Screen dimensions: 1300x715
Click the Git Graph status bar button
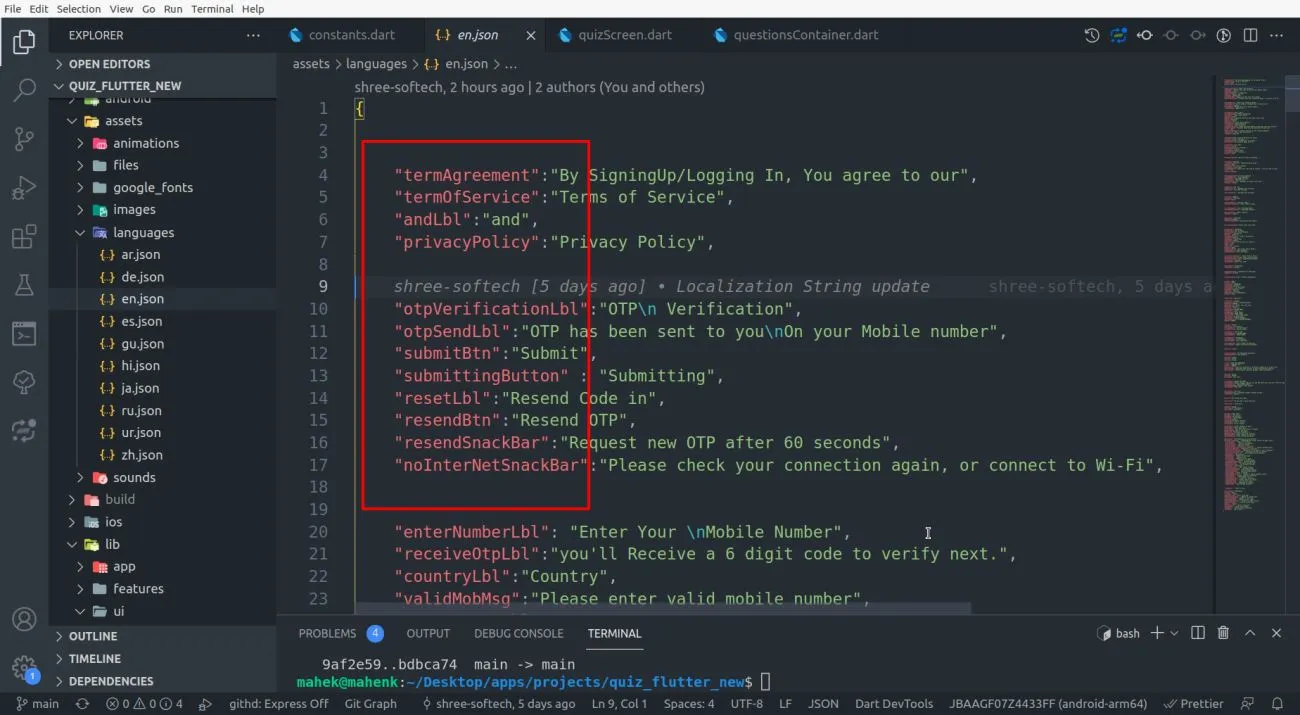click(370, 703)
